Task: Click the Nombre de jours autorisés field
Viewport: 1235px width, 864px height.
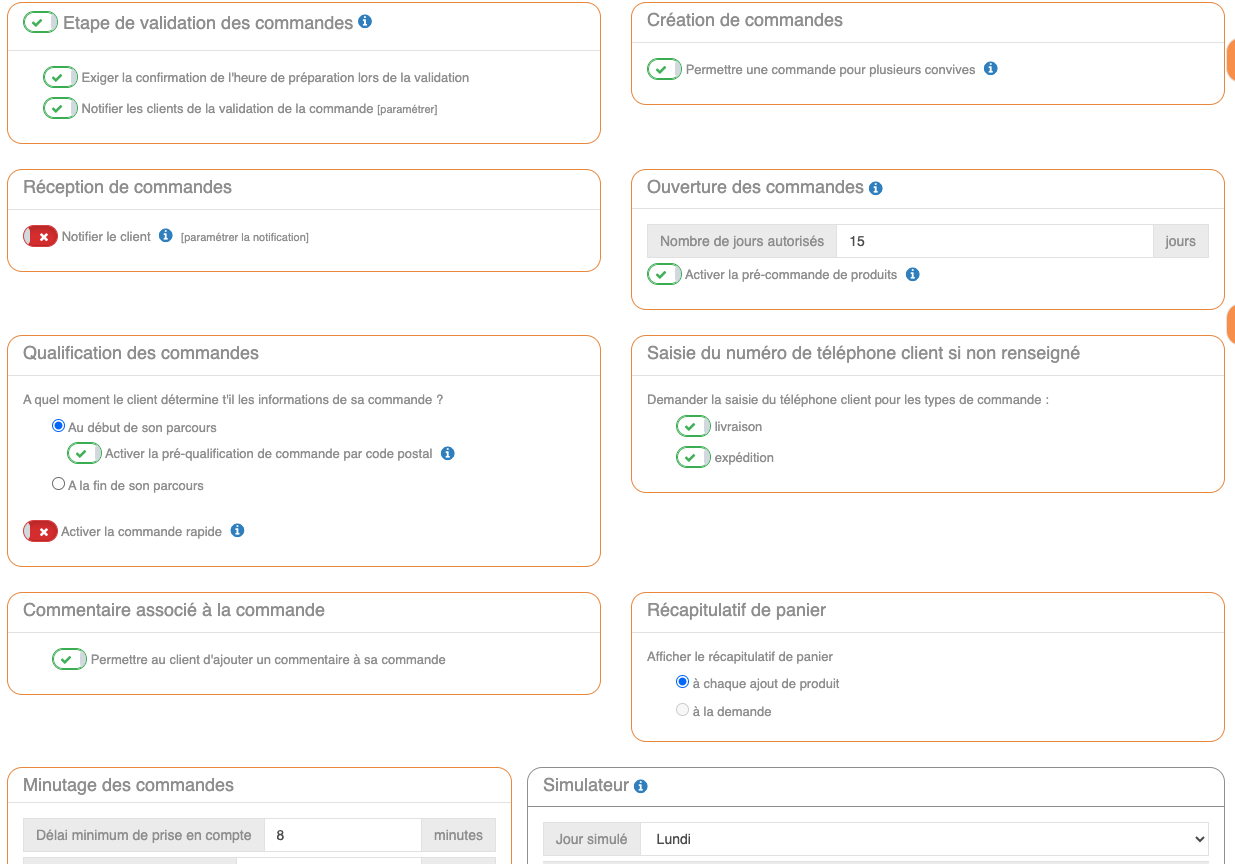Action: (x=993, y=241)
